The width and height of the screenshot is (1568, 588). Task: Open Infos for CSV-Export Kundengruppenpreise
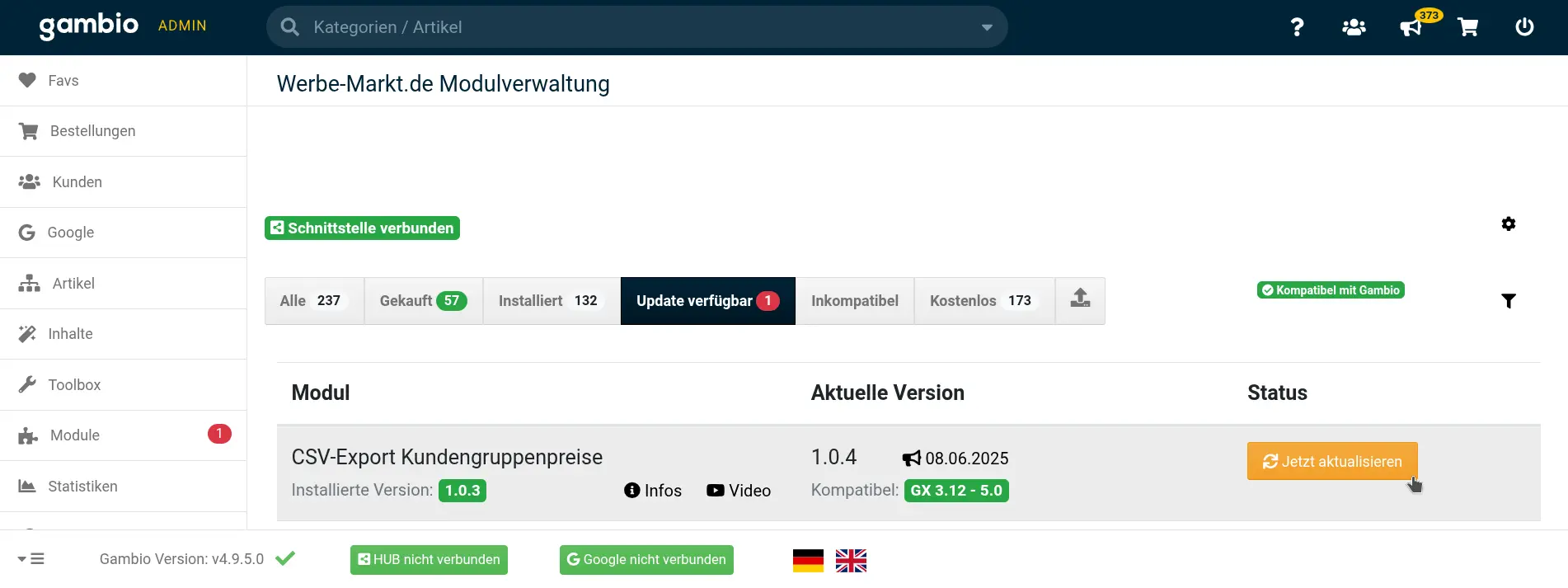[x=653, y=491]
